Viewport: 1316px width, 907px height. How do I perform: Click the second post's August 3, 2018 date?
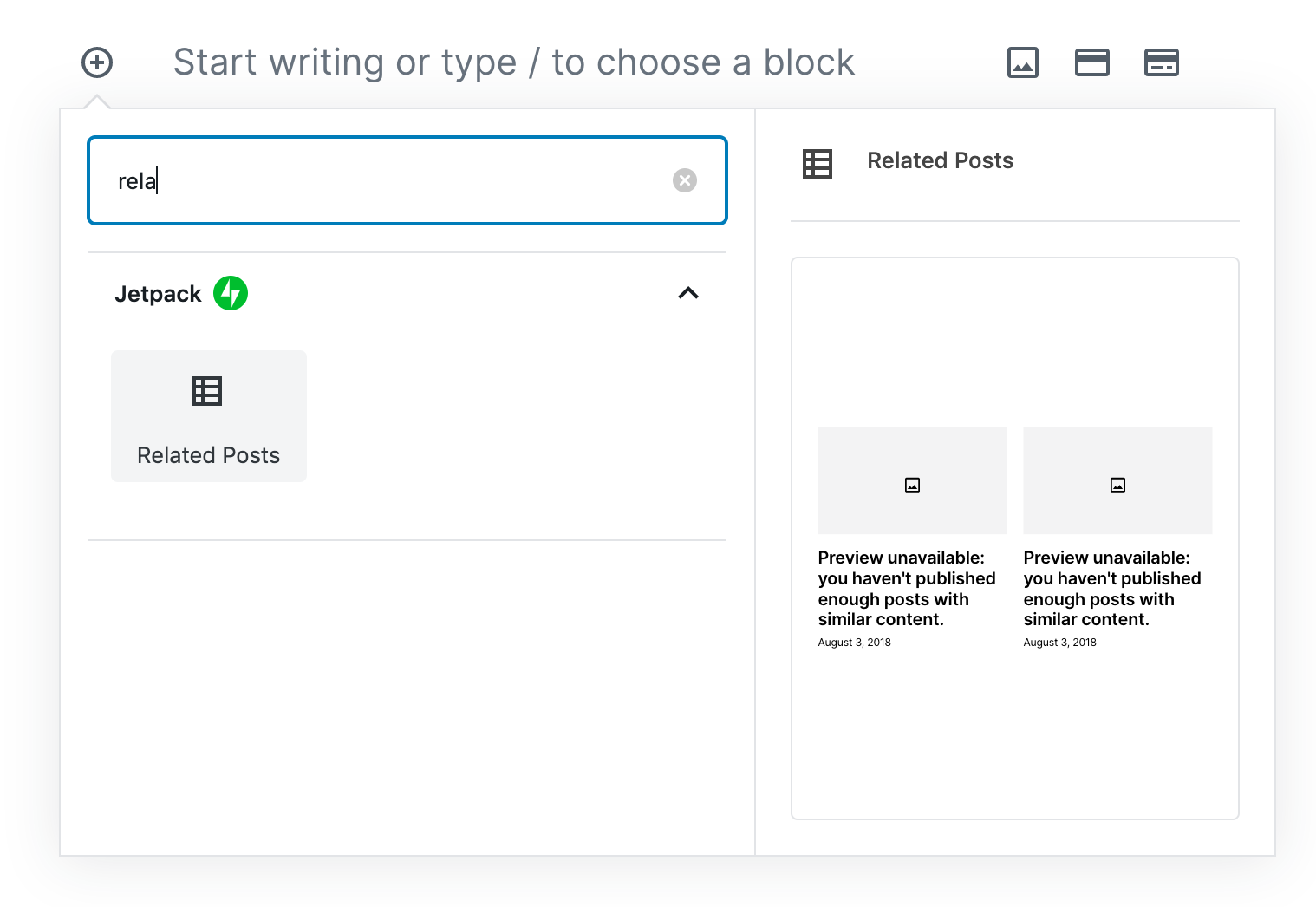tap(1059, 643)
